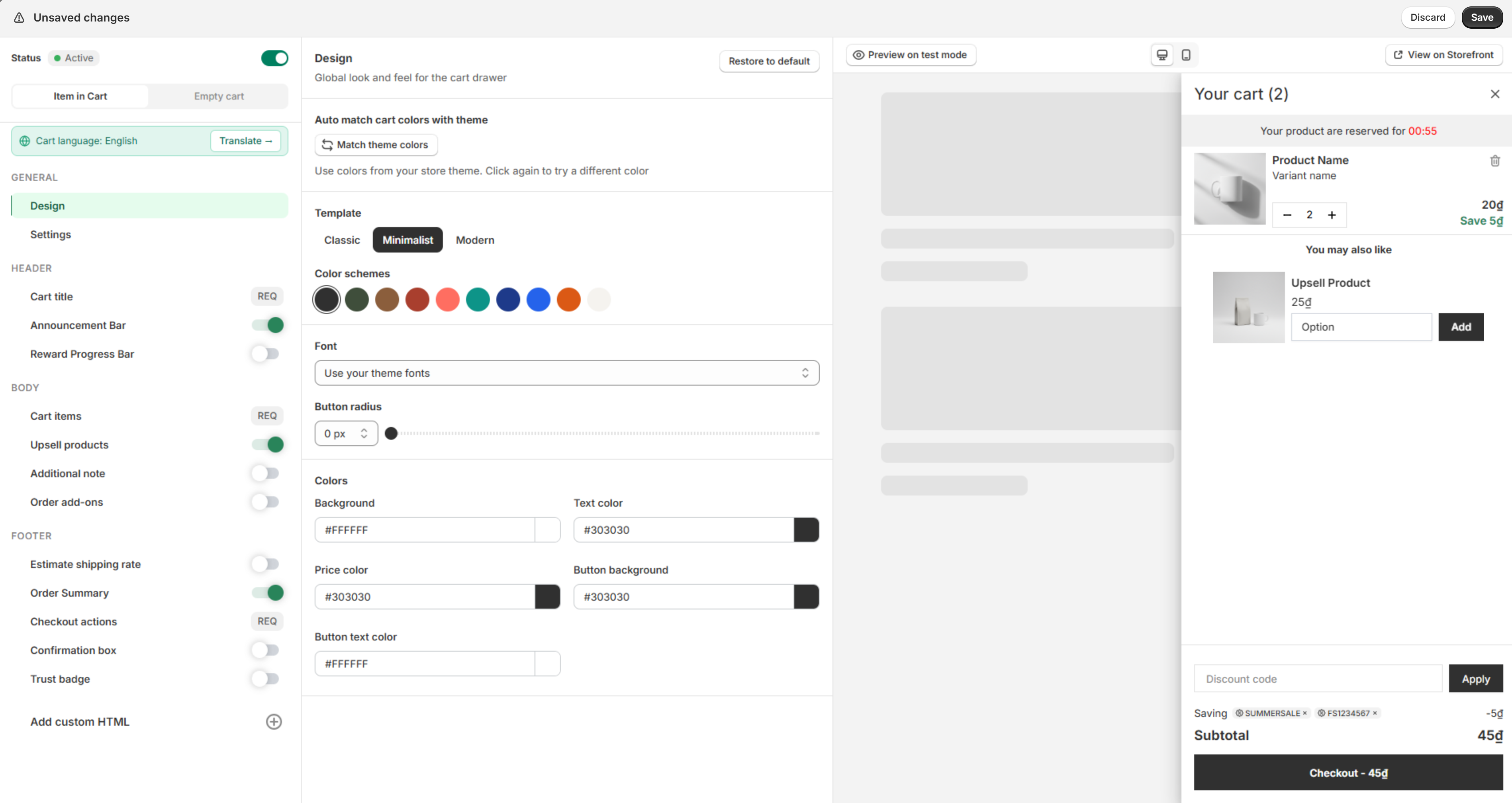Screen dimensions: 1512x803
Task: Select desktop preview icon
Action: [1161, 55]
